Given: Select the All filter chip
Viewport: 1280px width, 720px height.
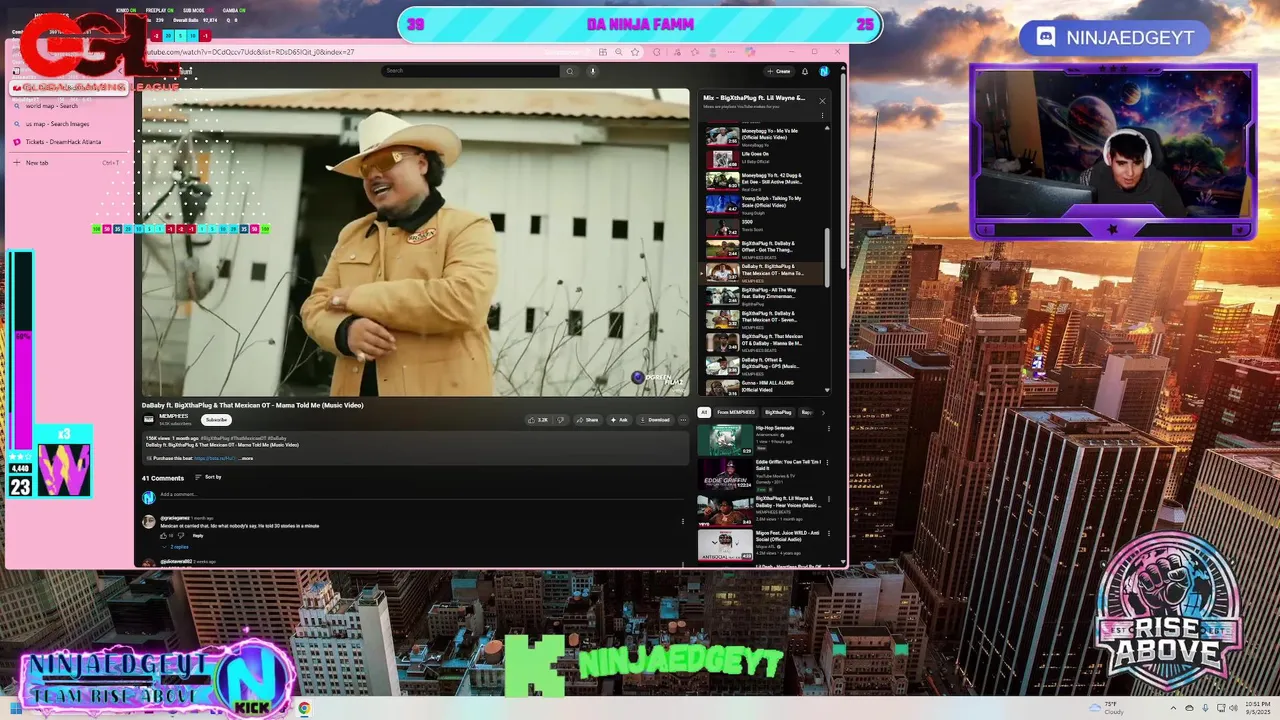Looking at the screenshot, I should [704, 412].
